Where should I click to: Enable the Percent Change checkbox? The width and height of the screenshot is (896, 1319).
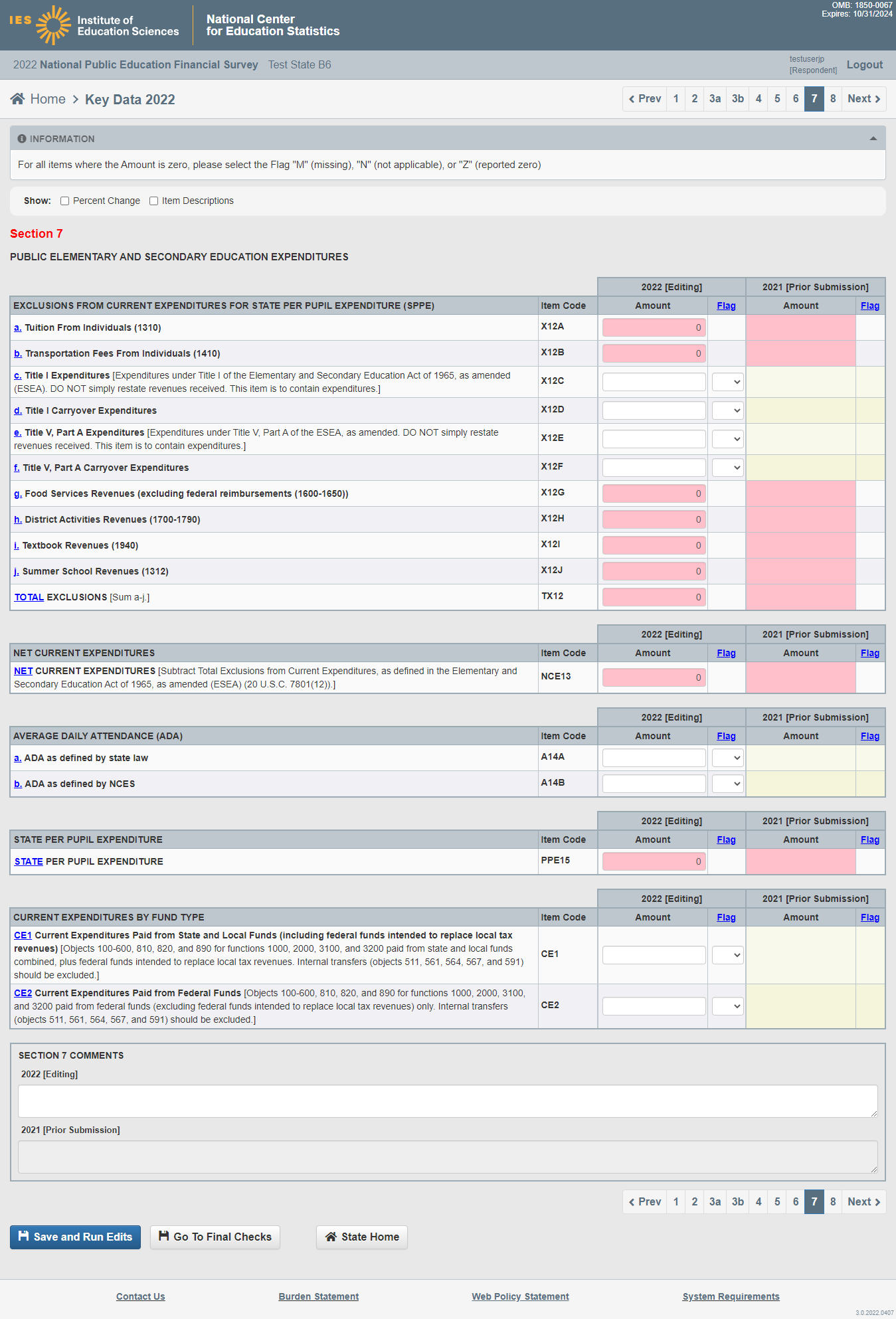click(x=65, y=201)
